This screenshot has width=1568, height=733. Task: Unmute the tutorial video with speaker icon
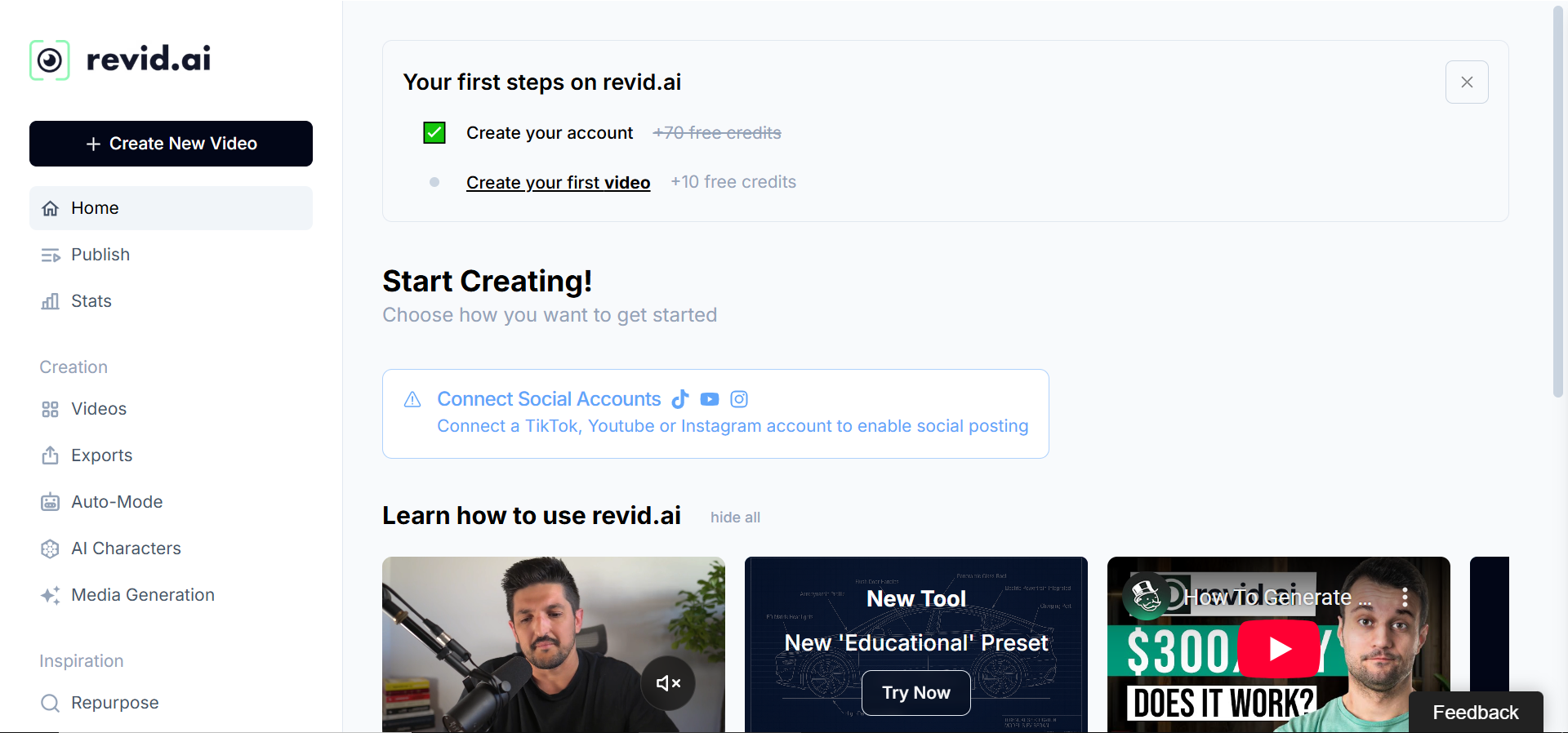click(668, 683)
